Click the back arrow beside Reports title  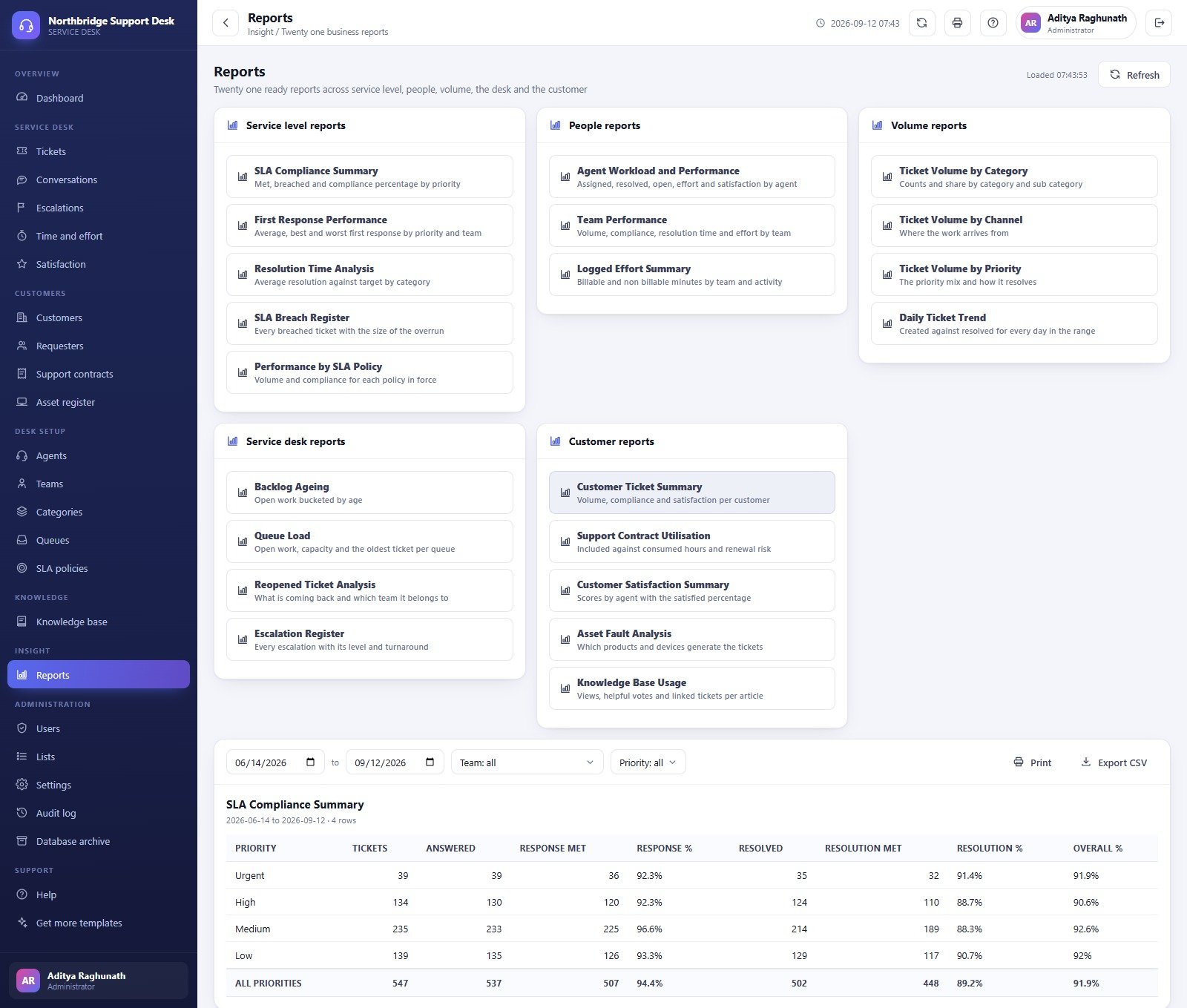click(226, 23)
